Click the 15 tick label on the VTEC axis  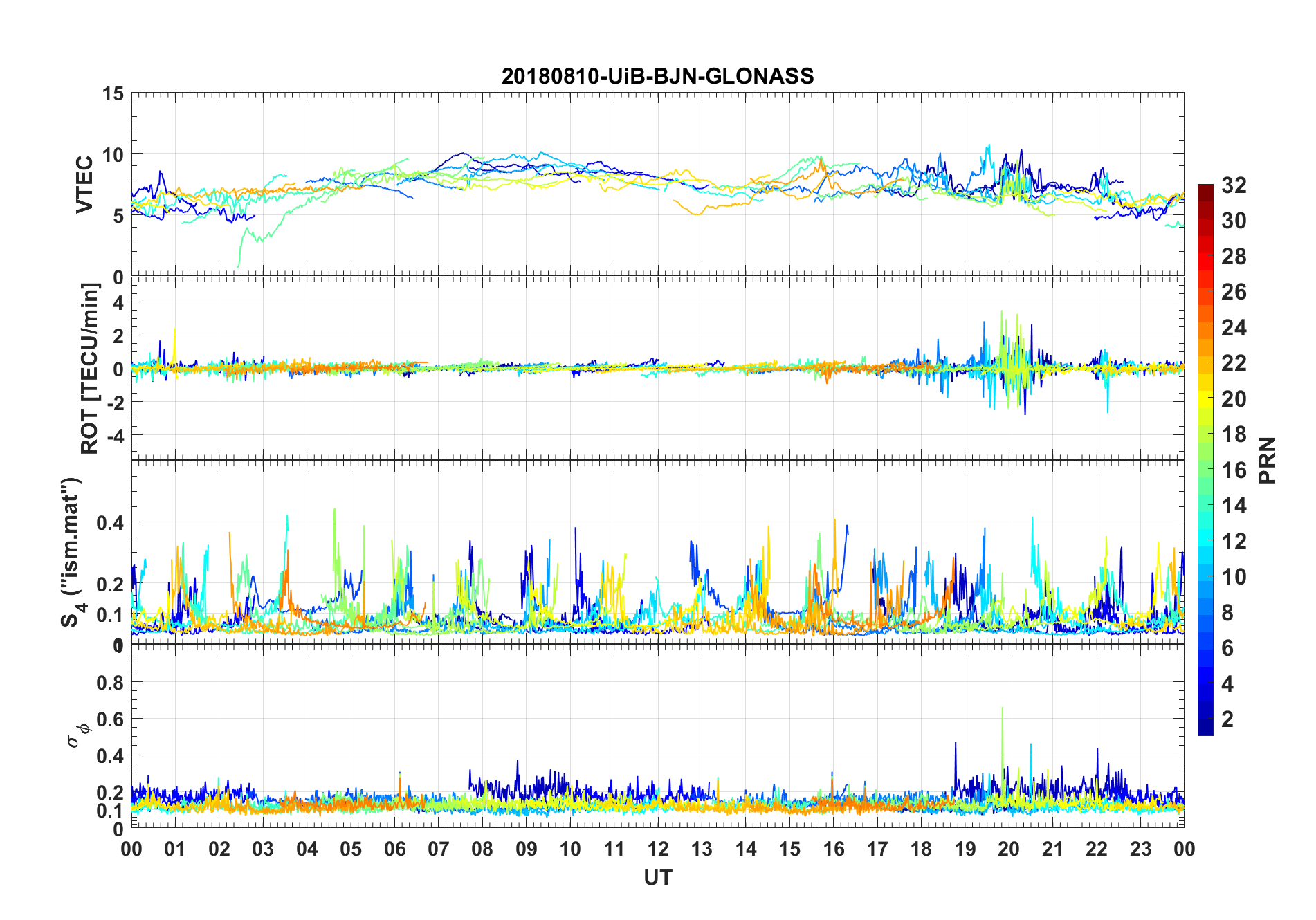point(113,94)
